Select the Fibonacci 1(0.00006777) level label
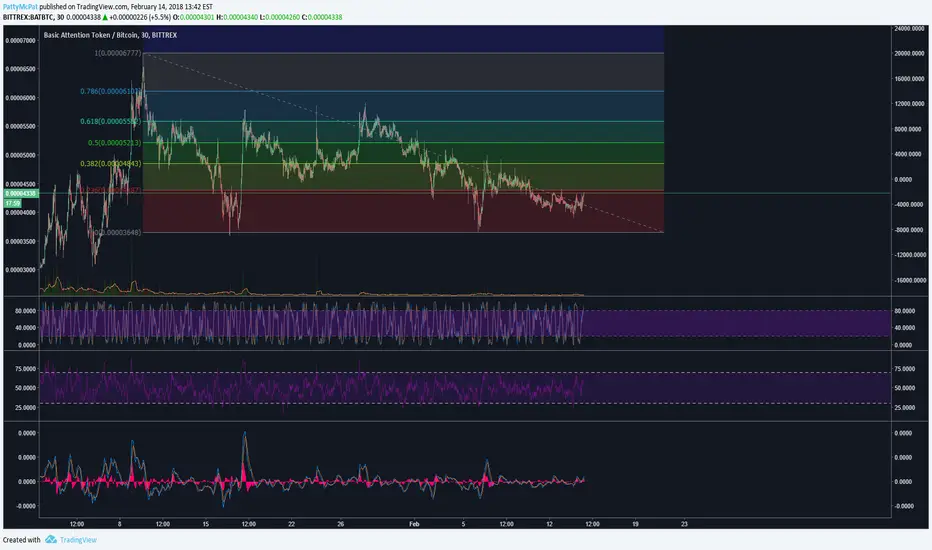Image resolution: width=932 pixels, height=550 pixels. point(118,54)
